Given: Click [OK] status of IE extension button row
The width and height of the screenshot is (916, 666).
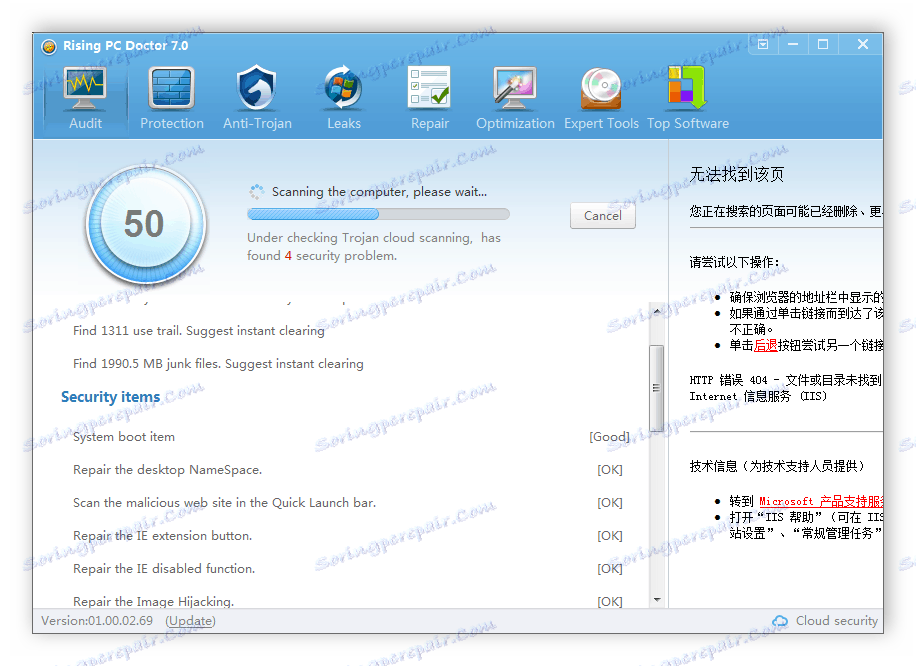Looking at the screenshot, I should pyautogui.click(x=610, y=536).
